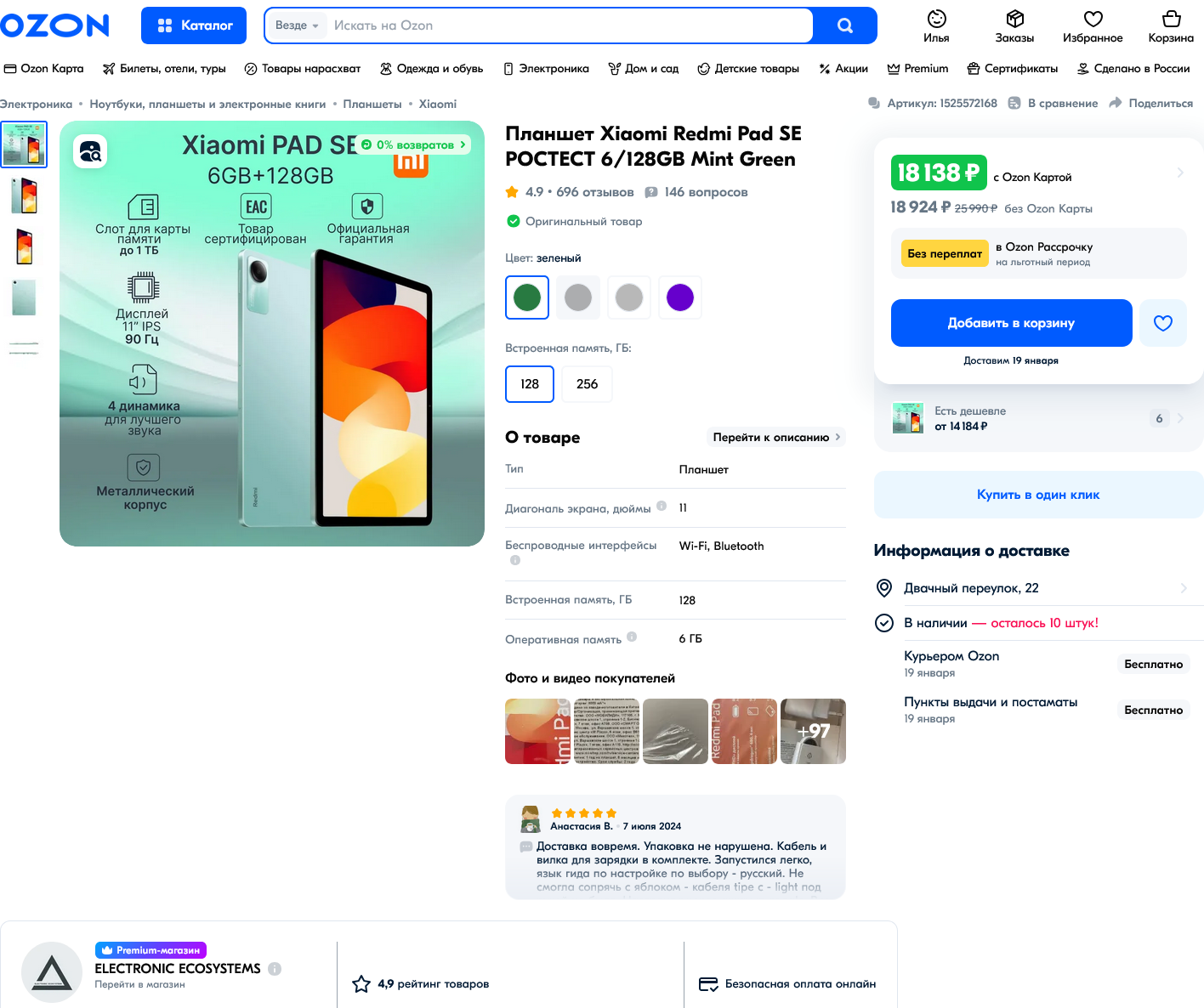Open the Корзина cart icon

[x=1171, y=20]
